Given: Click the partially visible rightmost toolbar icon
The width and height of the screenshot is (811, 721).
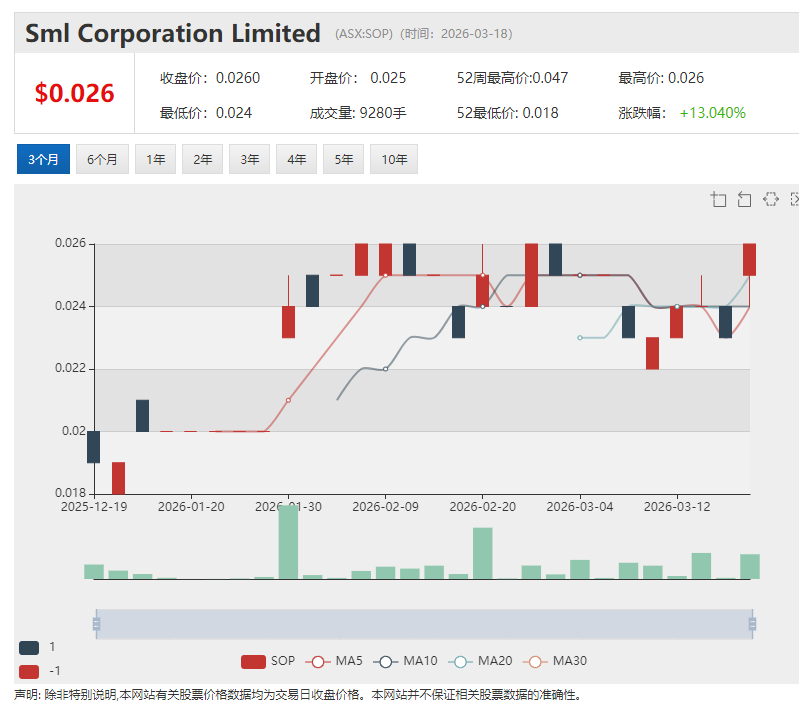Looking at the screenshot, I should 796,200.
